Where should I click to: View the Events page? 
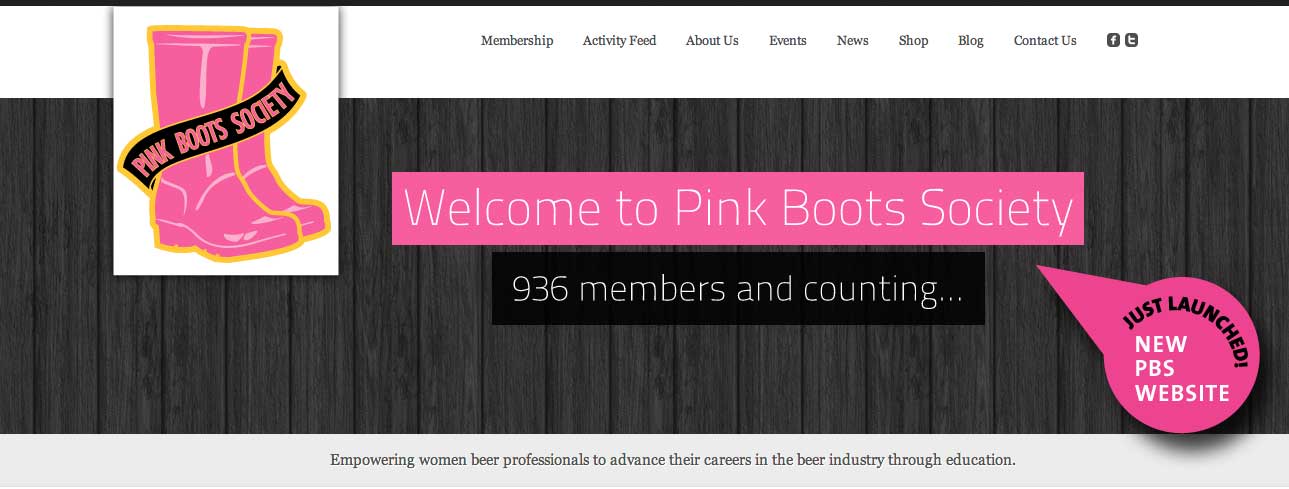pos(788,41)
